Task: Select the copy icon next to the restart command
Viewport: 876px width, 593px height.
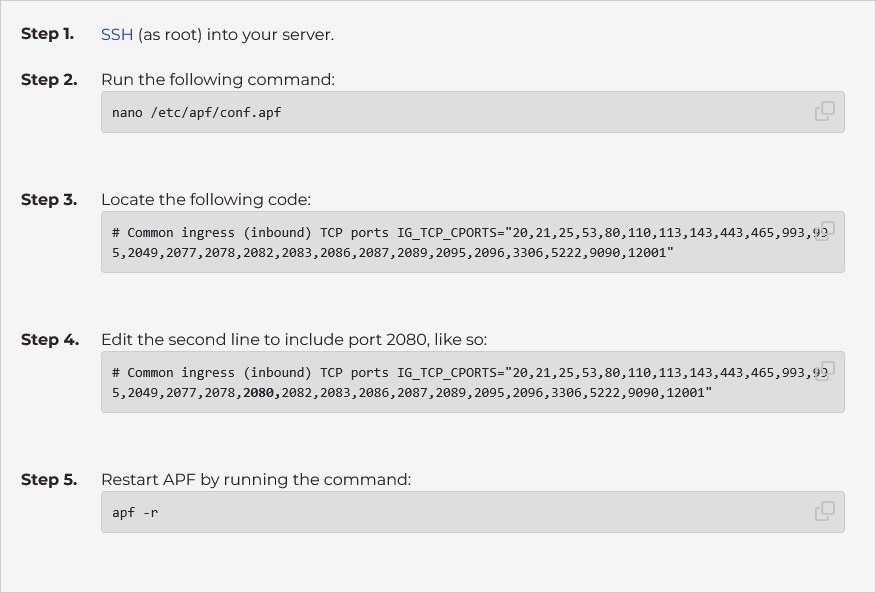Action: tap(824, 511)
